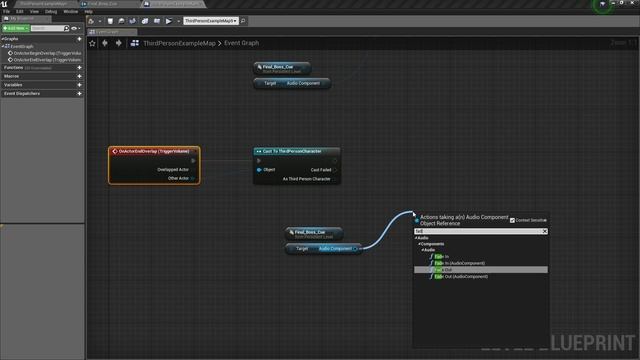The width and height of the screenshot is (640, 360).
Task: Click the Class Settings toolbar icon
Action: pos(133,21)
